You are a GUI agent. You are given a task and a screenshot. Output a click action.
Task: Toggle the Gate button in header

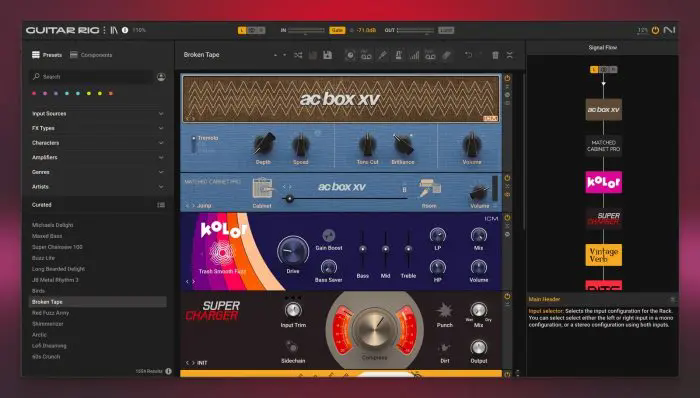[x=337, y=30]
